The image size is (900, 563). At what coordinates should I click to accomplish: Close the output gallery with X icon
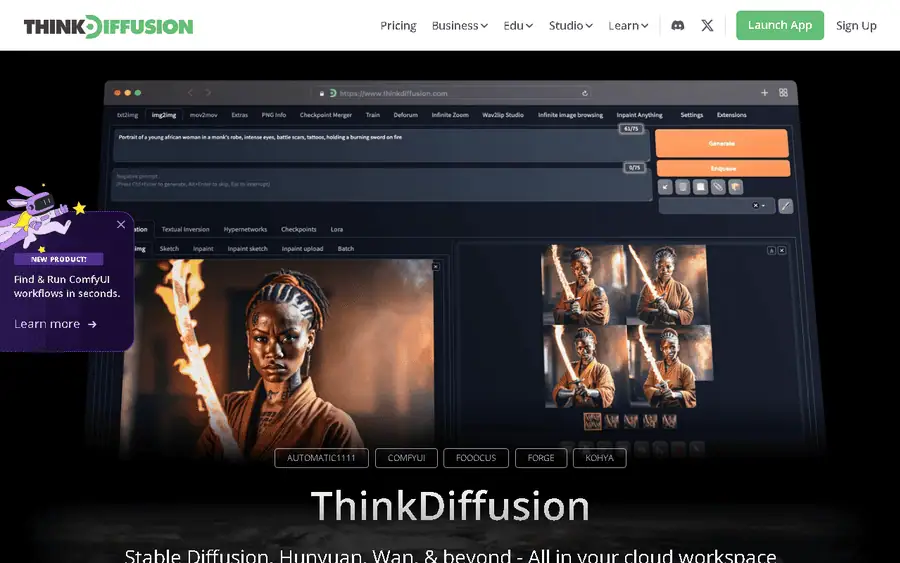782,250
